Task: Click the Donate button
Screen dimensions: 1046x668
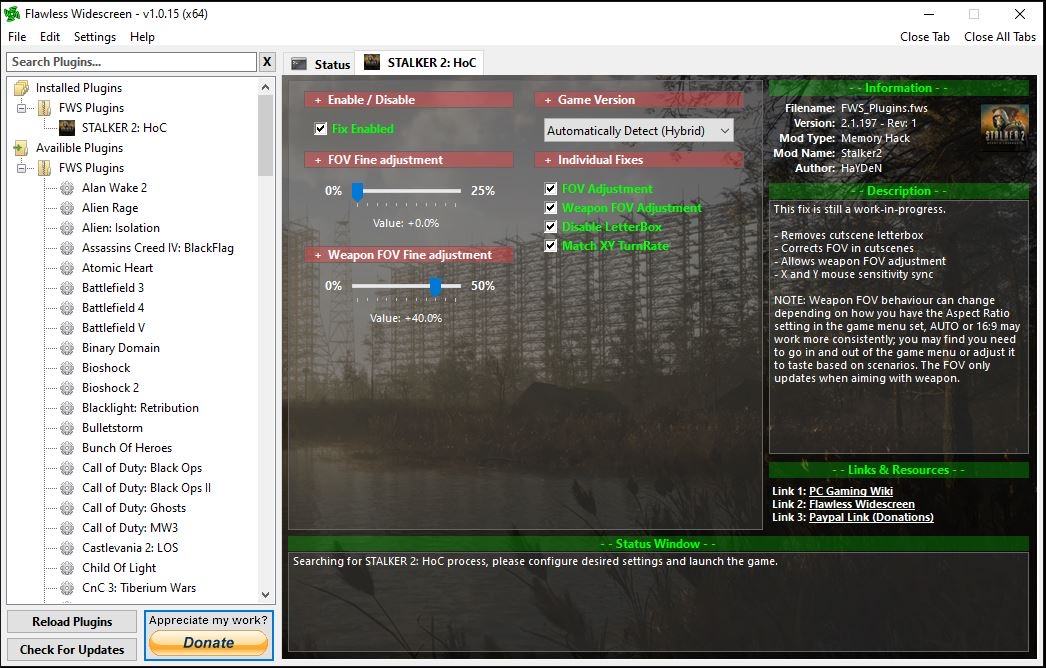Action: [x=209, y=643]
